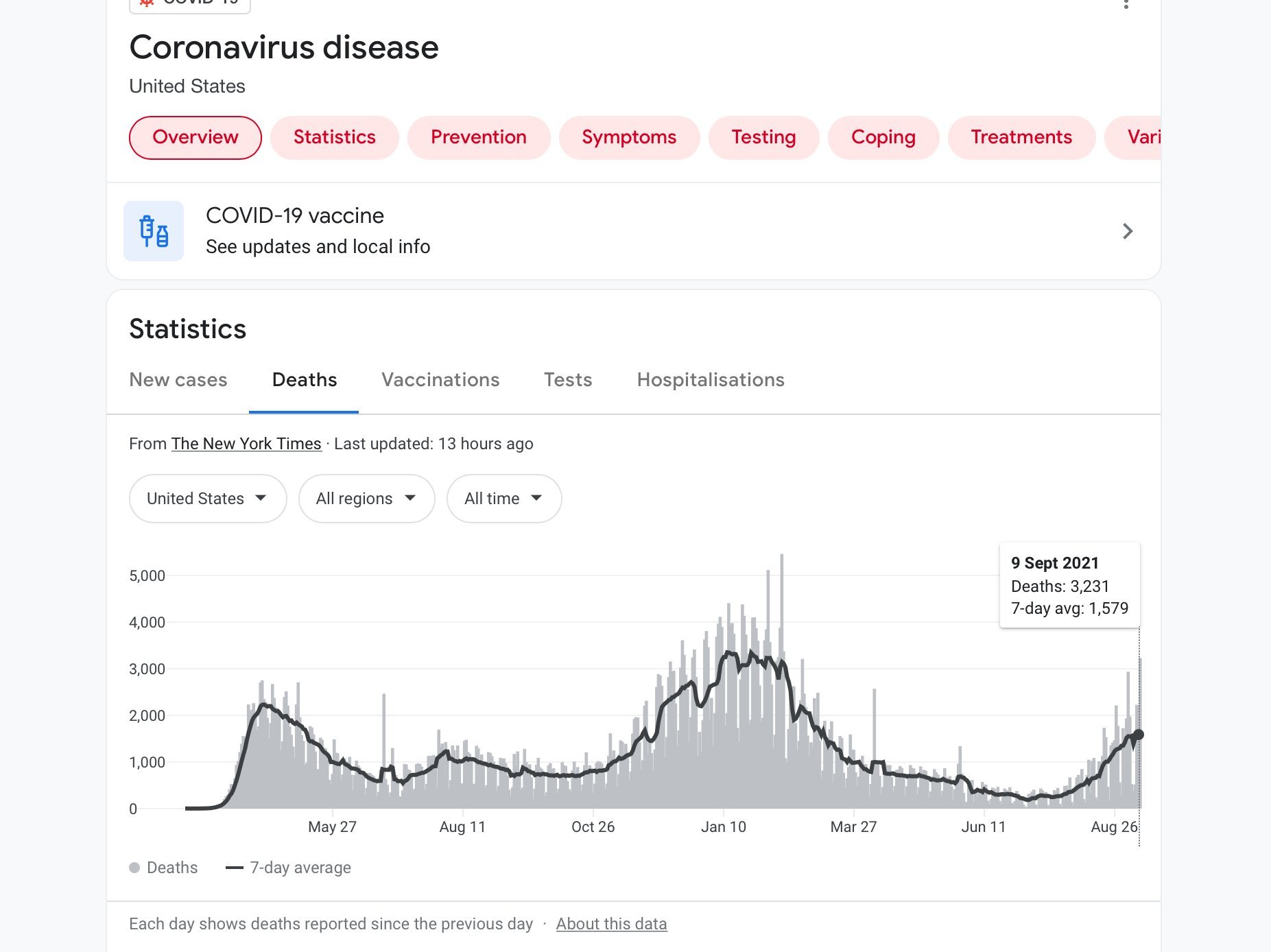Open the Hospitalisations tab
This screenshot has height=952, width=1271.
pyautogui.click(x=711, y=380)
